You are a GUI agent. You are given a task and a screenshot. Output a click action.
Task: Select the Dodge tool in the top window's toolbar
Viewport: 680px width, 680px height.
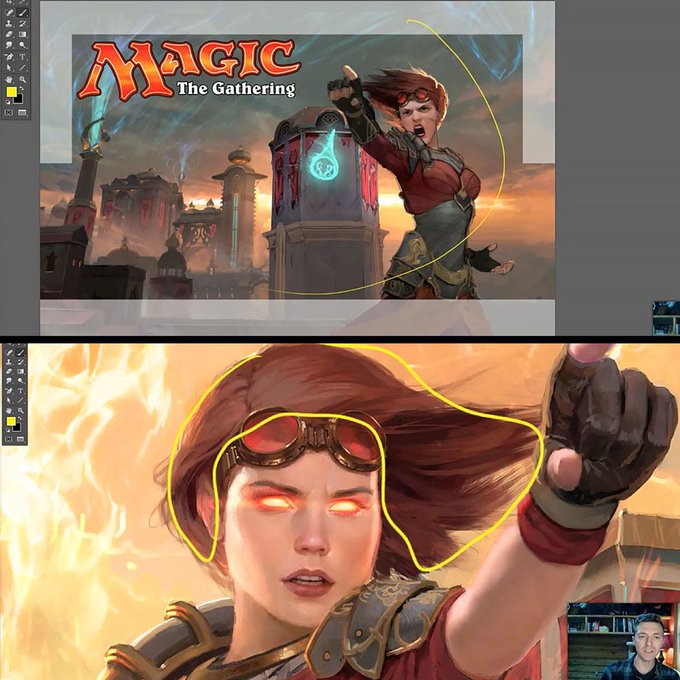[x=23, y=45]
